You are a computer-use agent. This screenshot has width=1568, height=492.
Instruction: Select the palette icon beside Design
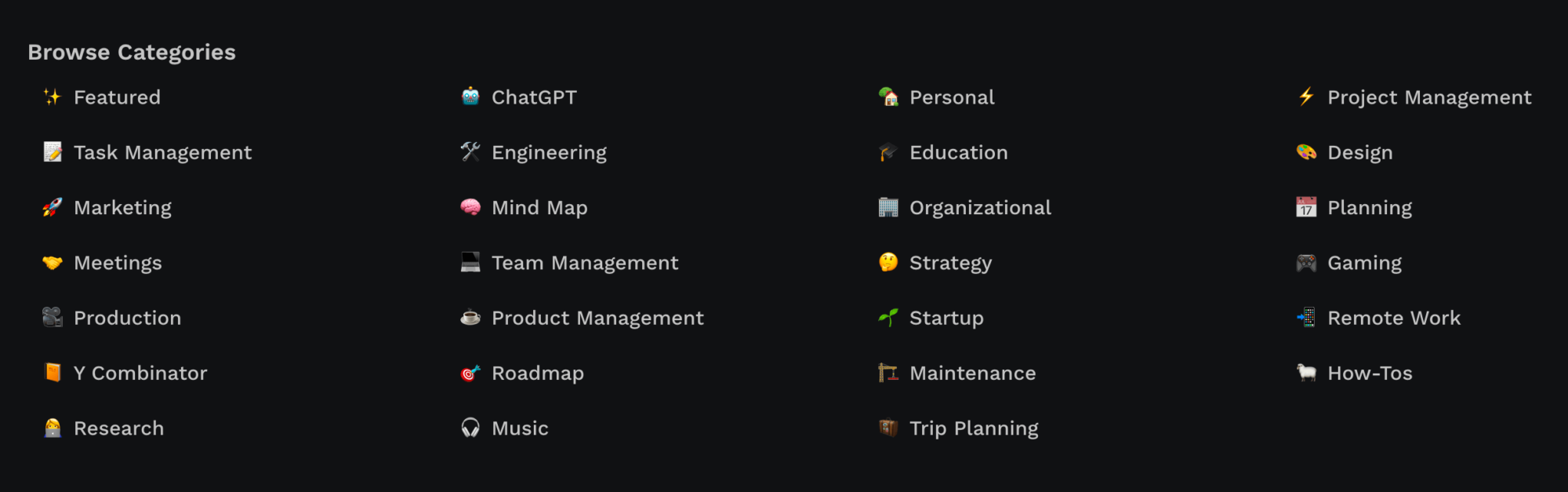click(x=1305, y=152)
